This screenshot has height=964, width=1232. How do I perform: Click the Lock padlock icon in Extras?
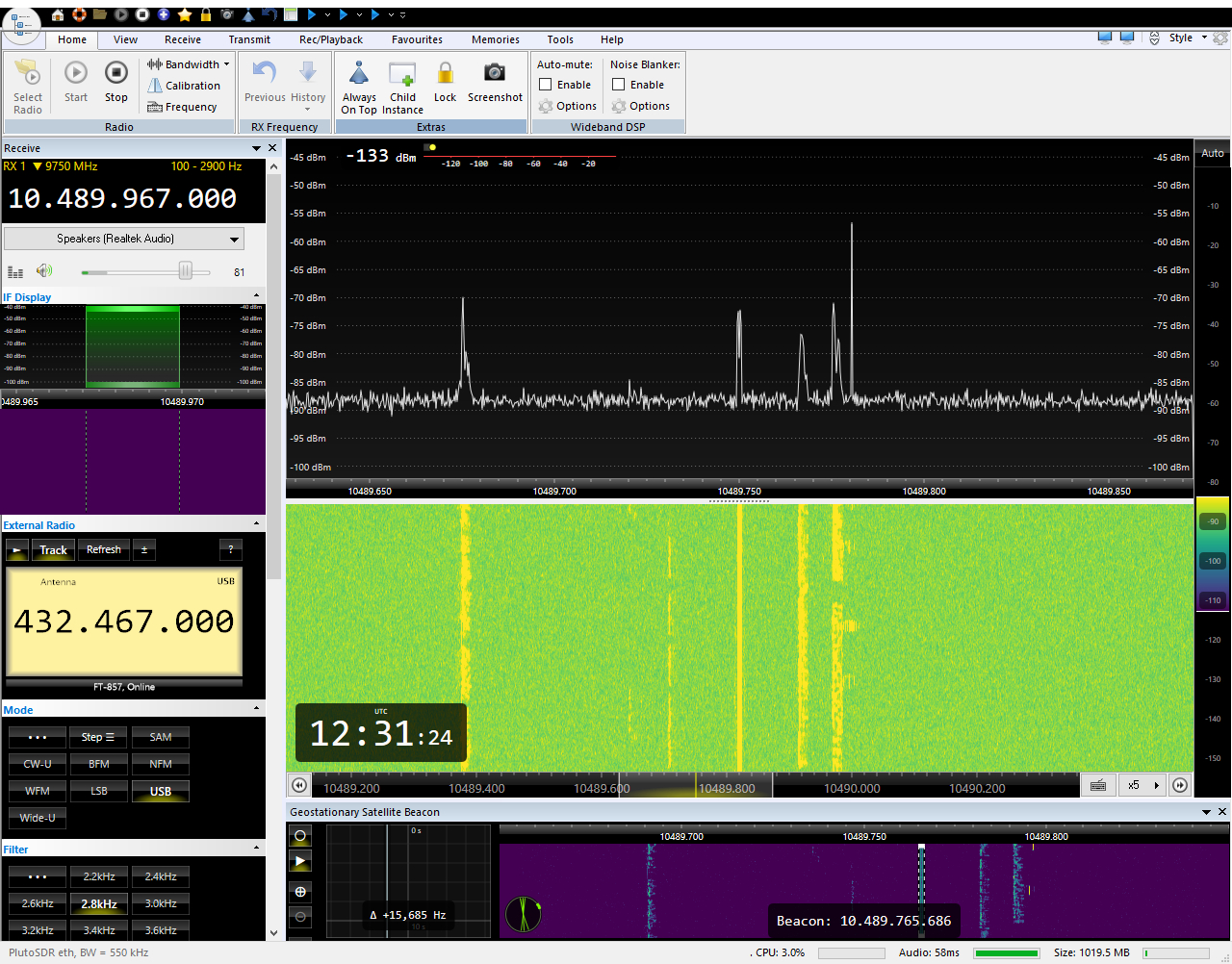(445, 74)
